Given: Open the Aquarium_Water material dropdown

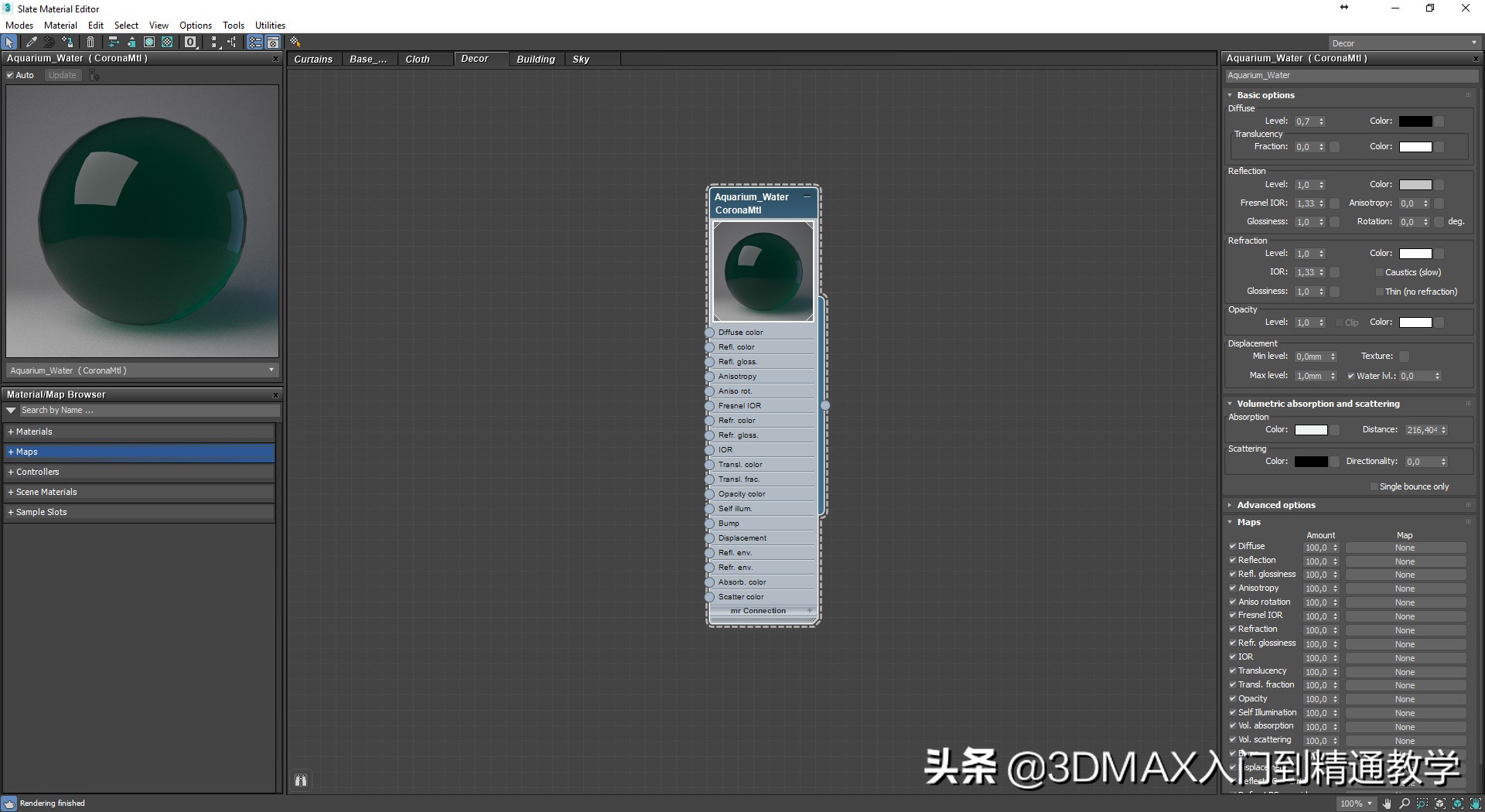Looking at the screenshot, I should pos(271,370).
